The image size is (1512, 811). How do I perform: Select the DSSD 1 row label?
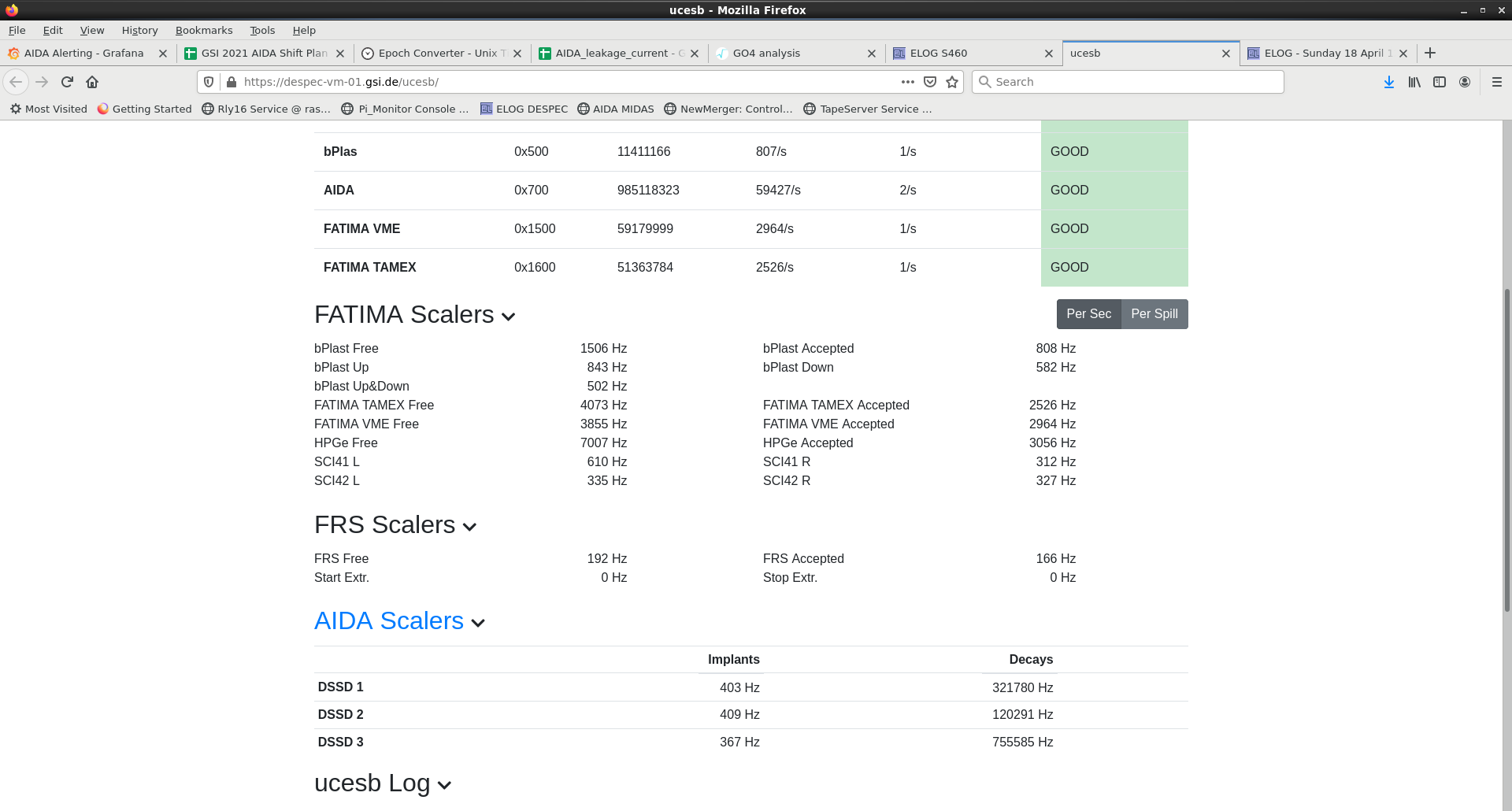pyautogui.click(x=340, y=687)
